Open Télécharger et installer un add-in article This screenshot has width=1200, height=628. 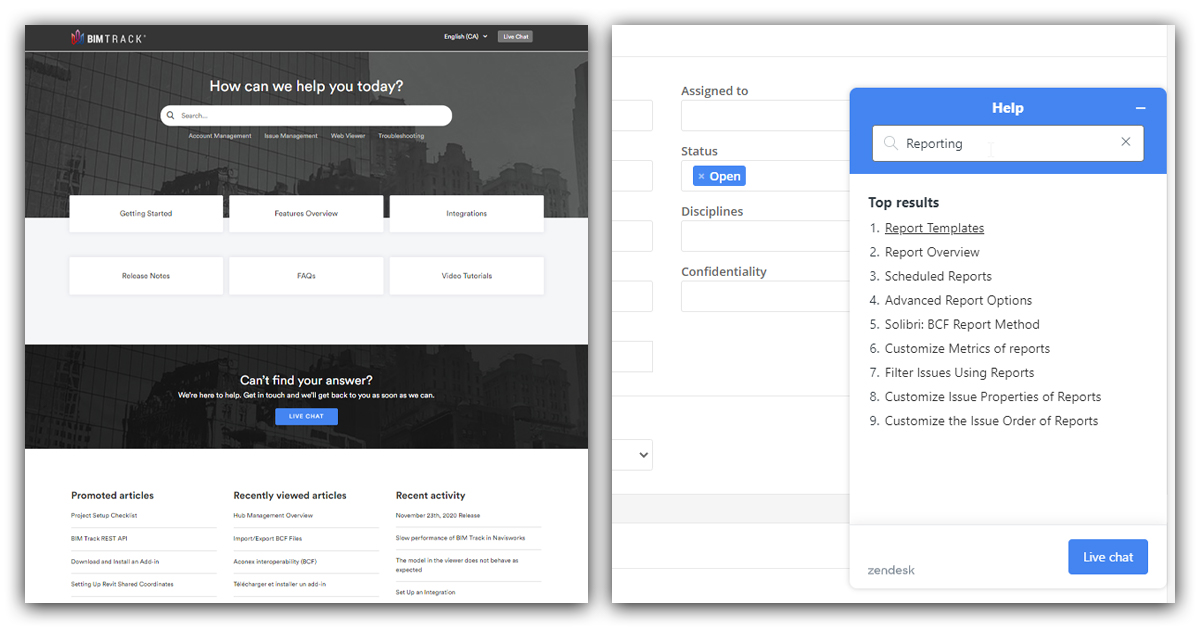point(280,584)
